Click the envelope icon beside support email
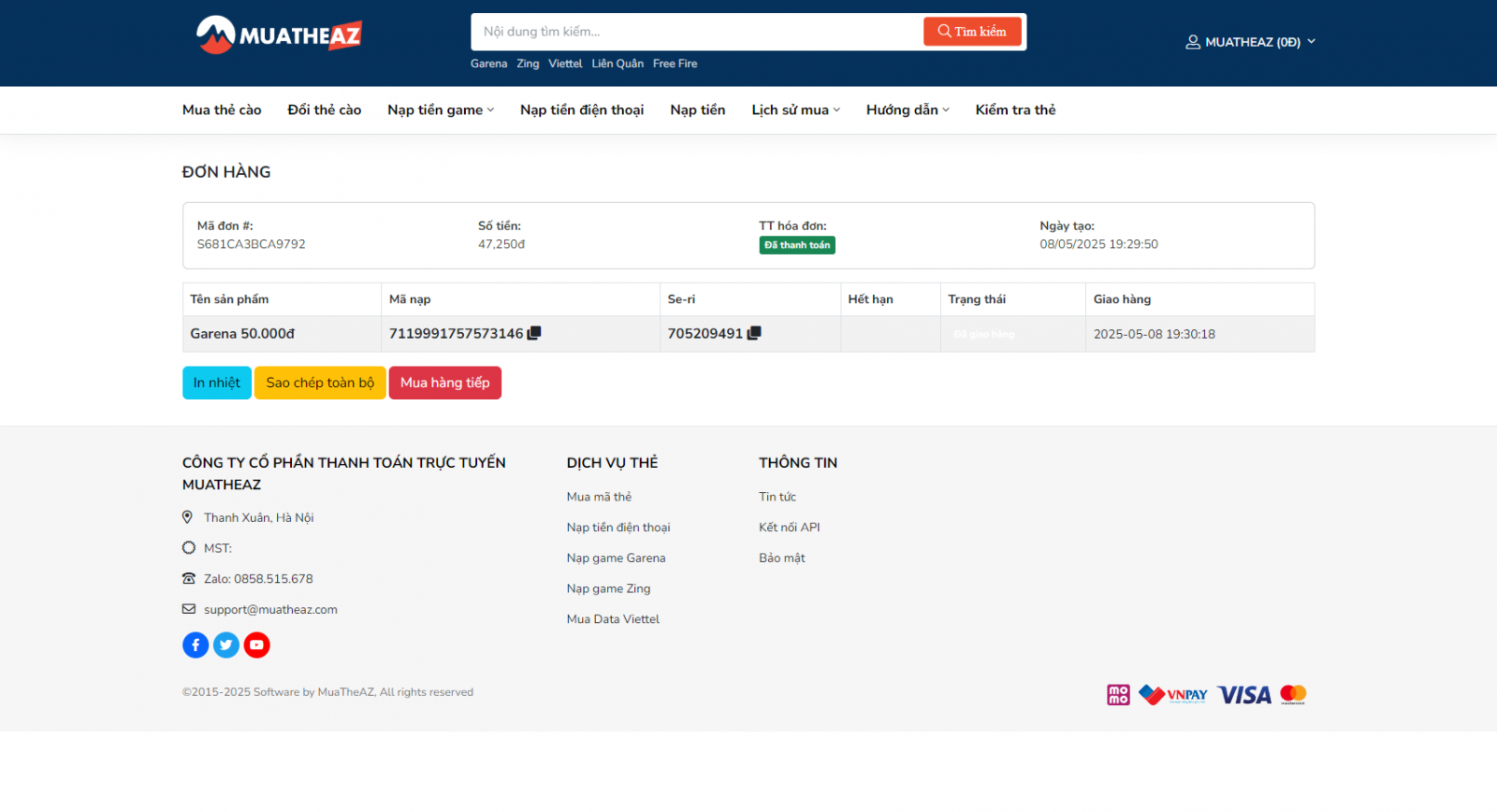 189,609
